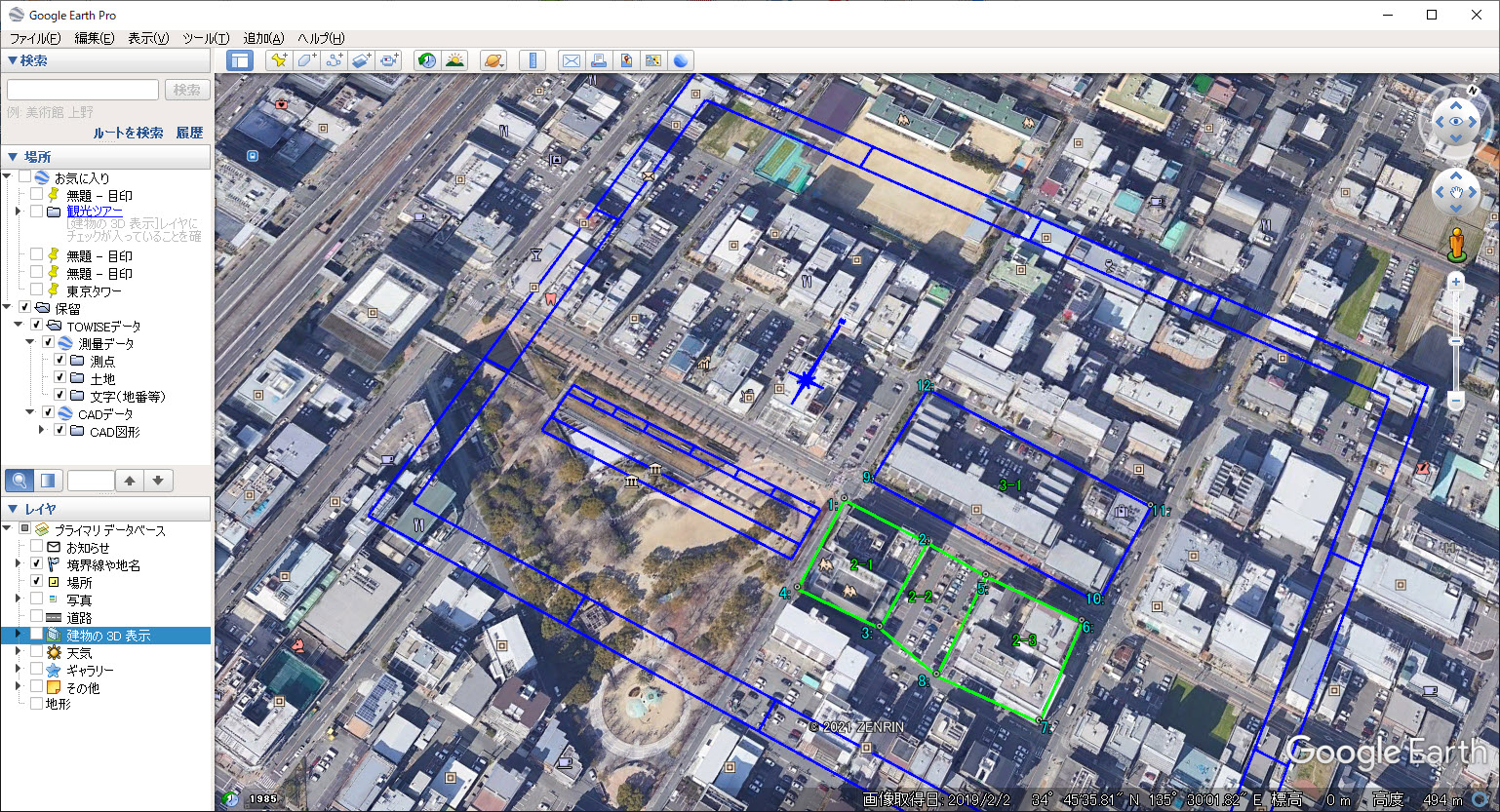Image resolution: width=1500 pixels, height=812 pixels.
Task: Expand the CAD図形 folder
Action: (41, 431)
